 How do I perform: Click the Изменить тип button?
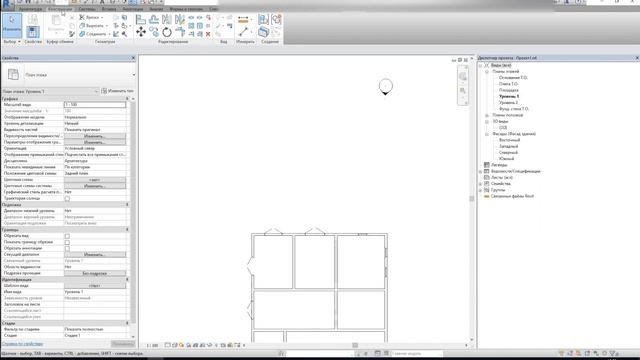[x=118, y=91]
